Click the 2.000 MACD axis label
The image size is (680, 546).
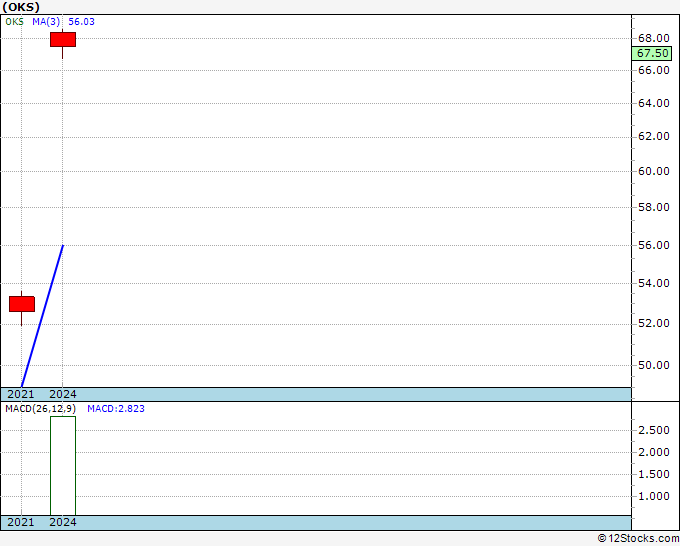coord(654,452)
